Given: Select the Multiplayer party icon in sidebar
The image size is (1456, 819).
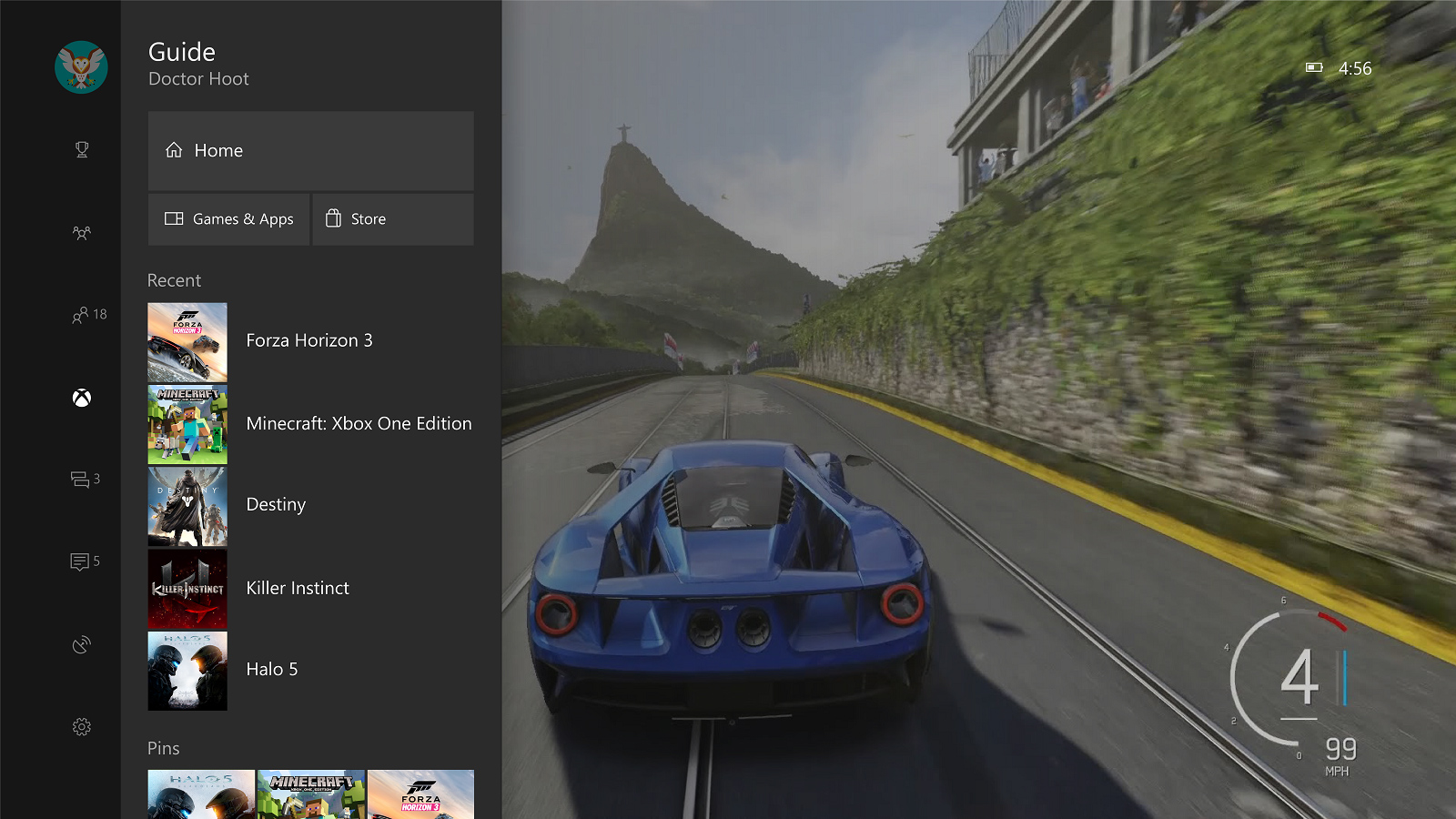Looking at the screenshot, I should pyautogui.click(x=82, y=233).
